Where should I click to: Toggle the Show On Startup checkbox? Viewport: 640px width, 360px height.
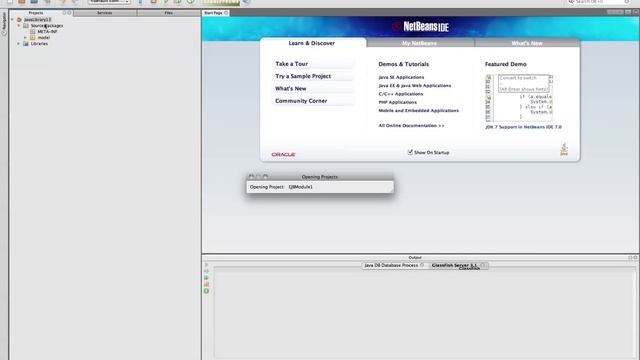[410, 152]
